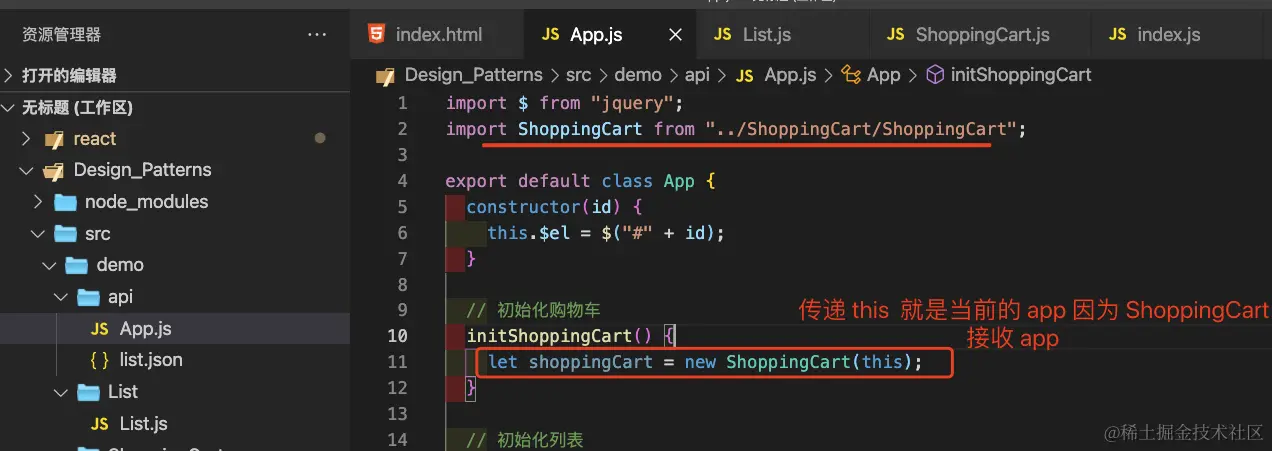Image resolution: width=1272 pixels, height=451 pixels.
Task: Click the api folder icon
Action: (89, 297)
